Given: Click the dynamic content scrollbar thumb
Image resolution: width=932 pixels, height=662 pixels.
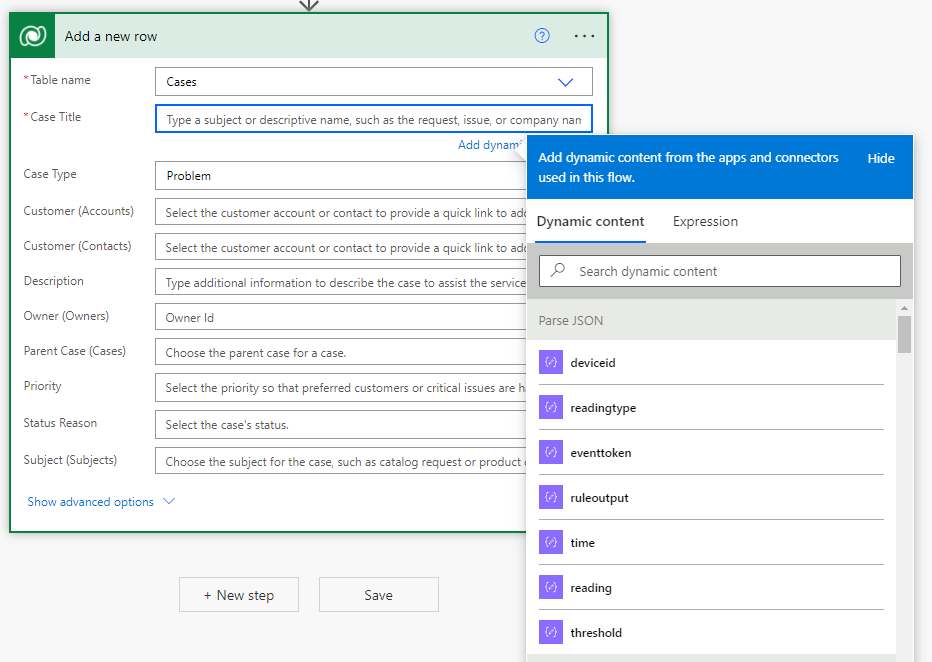Looking at the screenshot, I should coord(904,335).
